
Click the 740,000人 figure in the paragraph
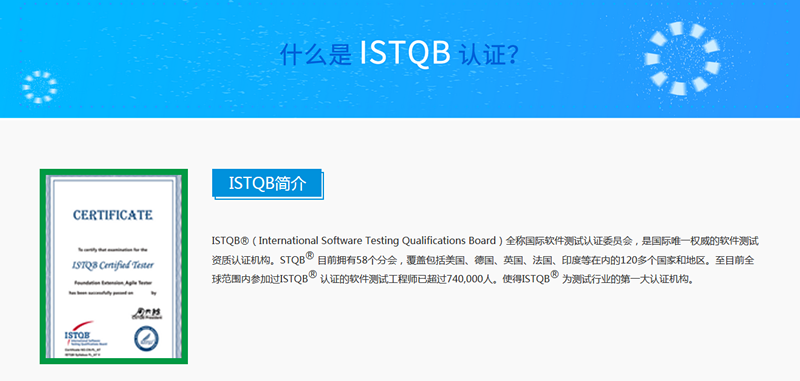[x=469, y=280]
